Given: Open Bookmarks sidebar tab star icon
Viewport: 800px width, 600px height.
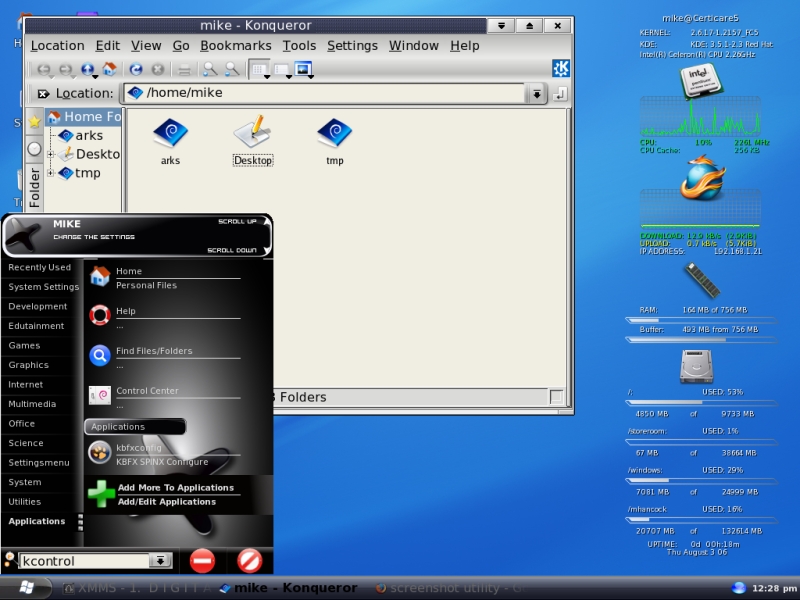Looking at the screenshot, I should coord(34,122).
